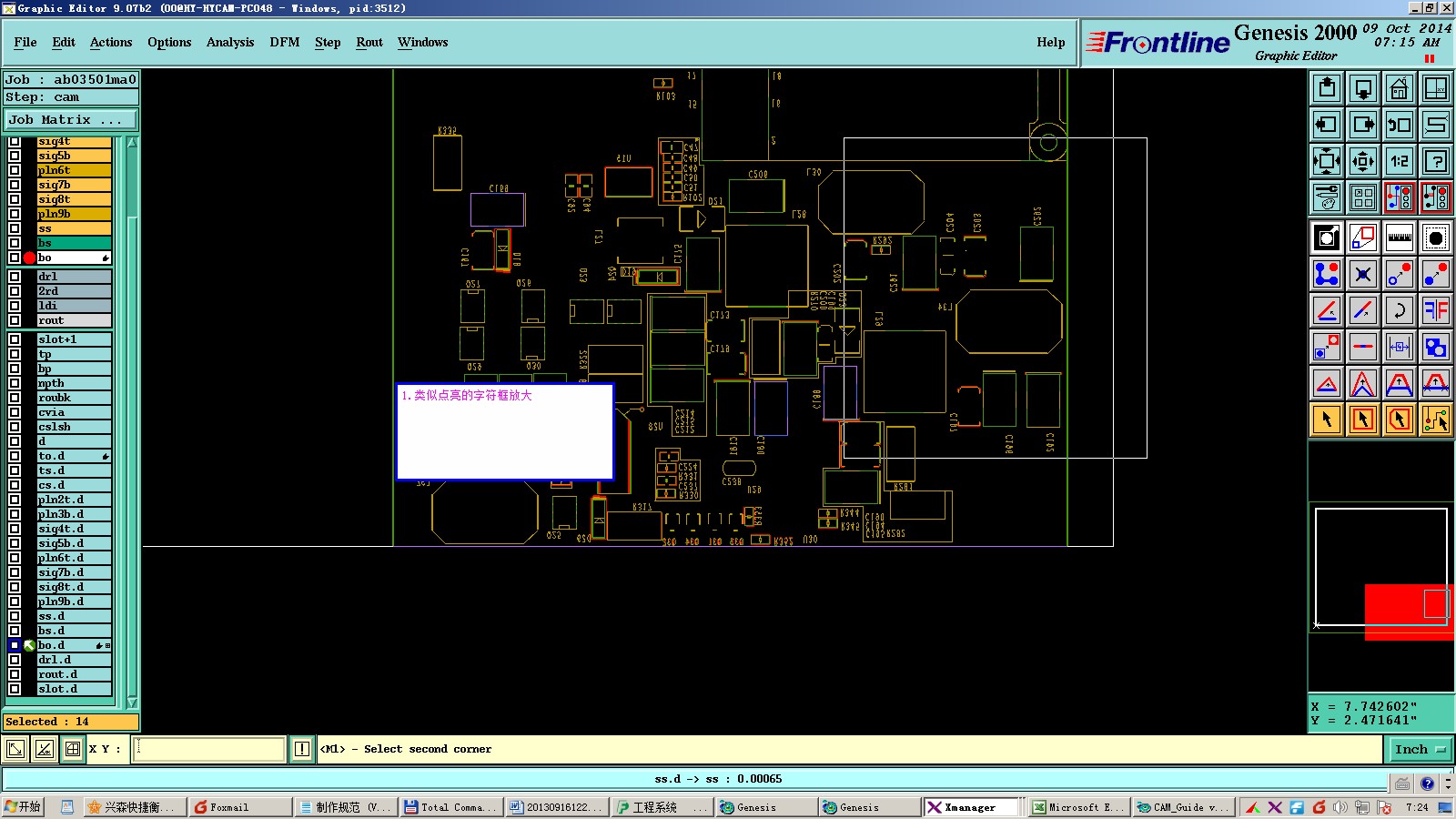
Task: Click the pan right view icon
Action: click(1363, 125)
